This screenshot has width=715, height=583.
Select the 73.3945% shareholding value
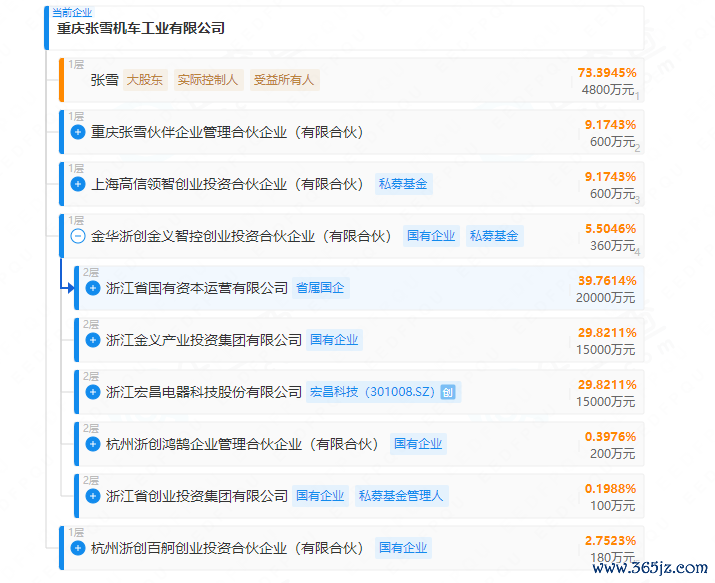click(x=607, y=73)
